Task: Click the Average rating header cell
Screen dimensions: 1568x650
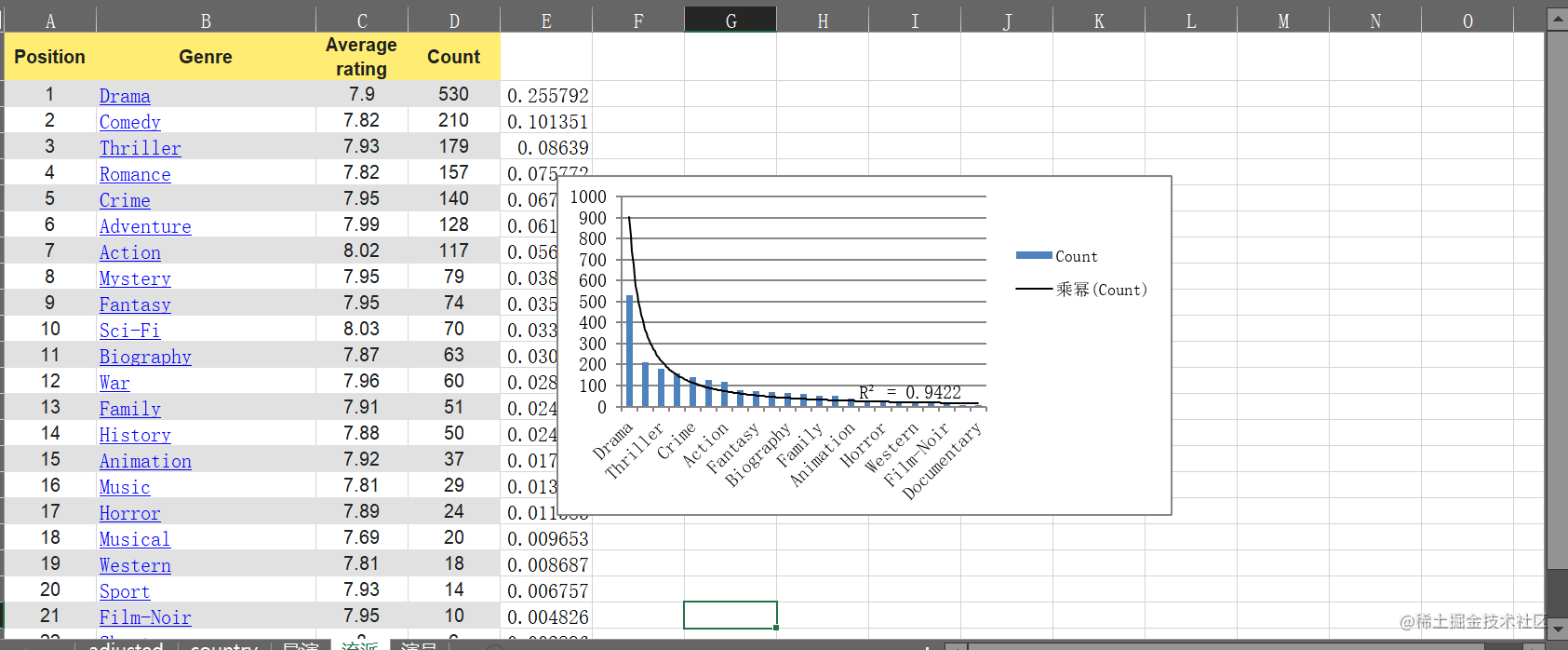Action: [x=361, y=57]
